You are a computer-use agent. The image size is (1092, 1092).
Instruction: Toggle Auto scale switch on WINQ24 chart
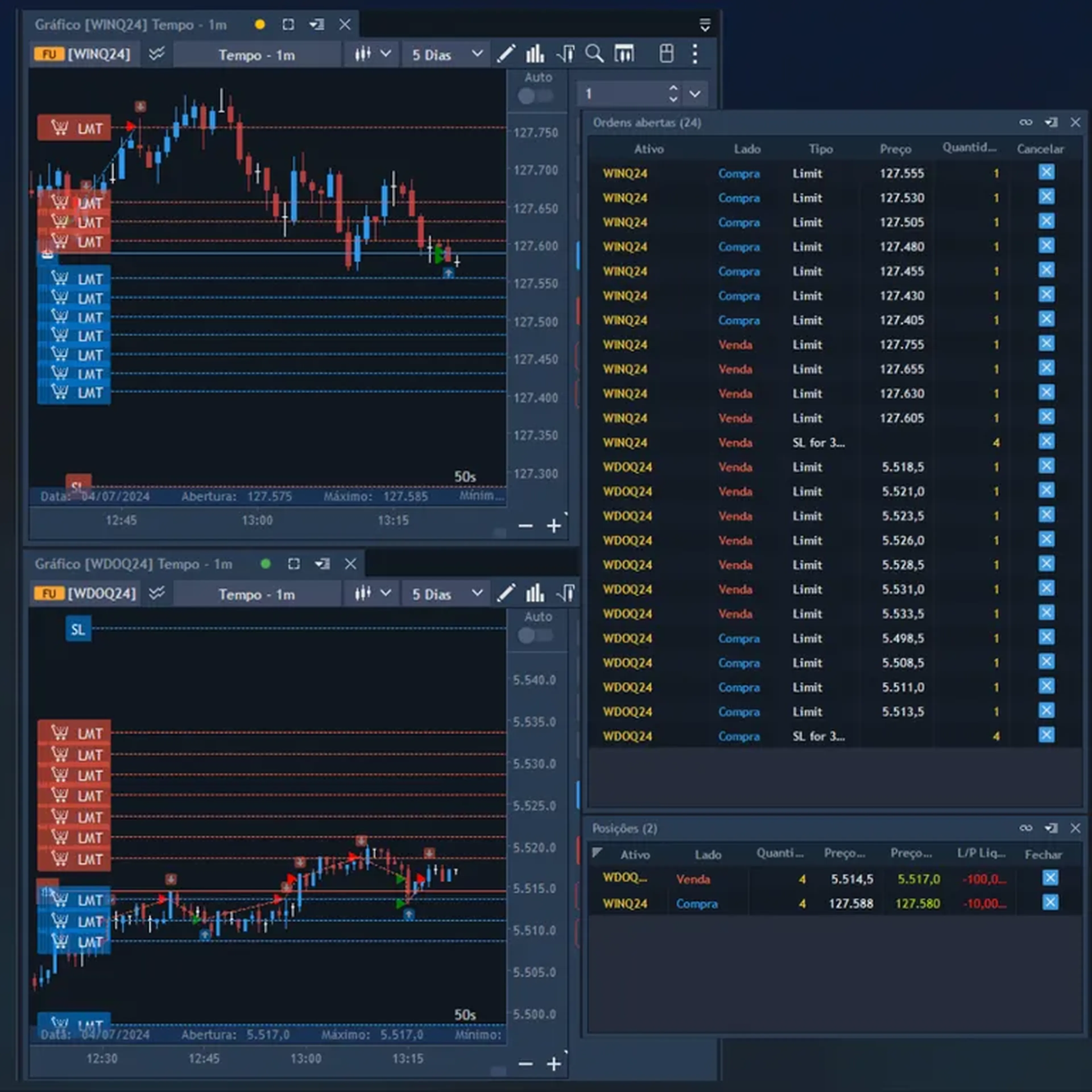pyautogui.click(x=535, y=96)
